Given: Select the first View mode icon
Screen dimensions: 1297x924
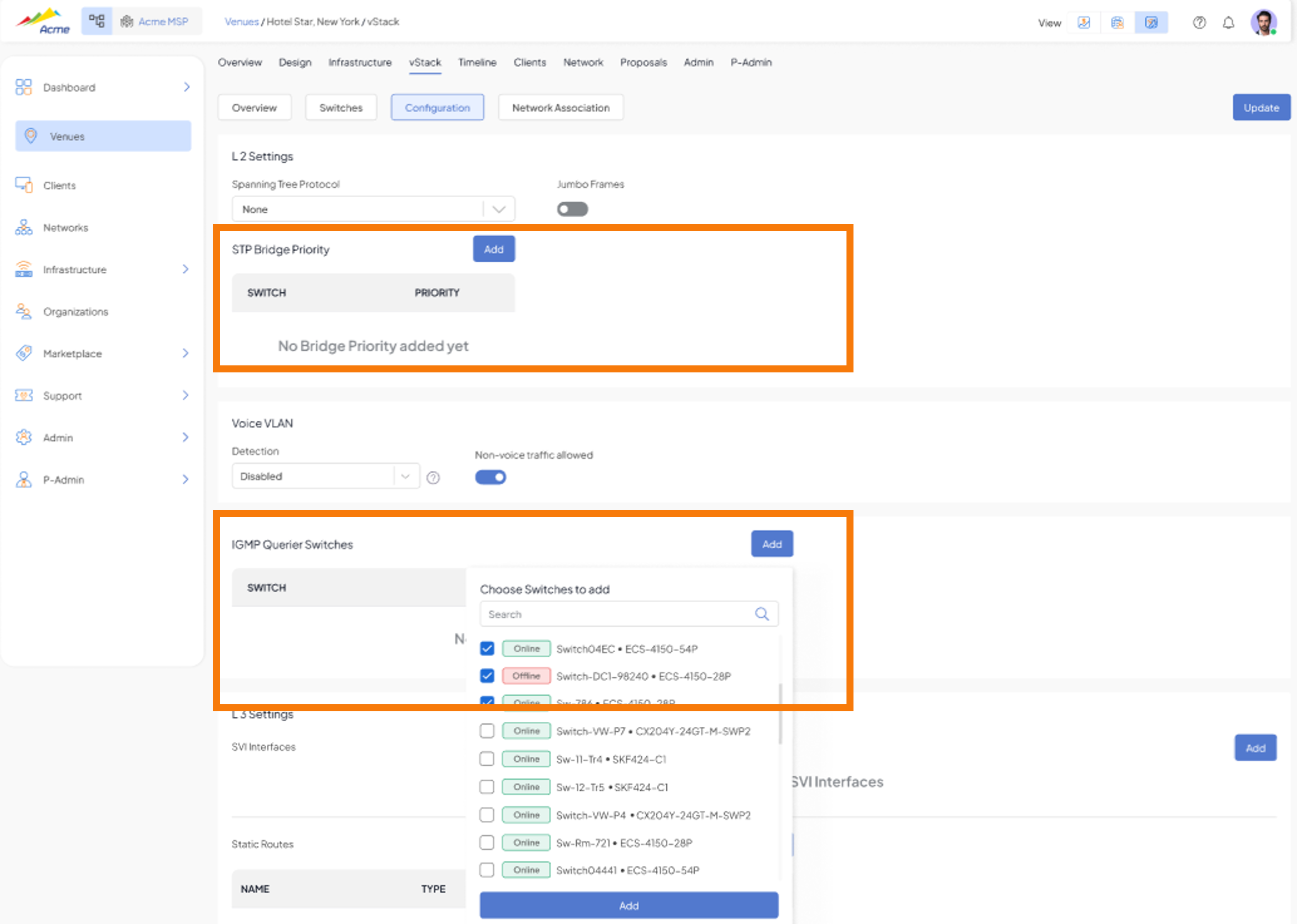Looking at the screenshot, I should (1084, 23).
